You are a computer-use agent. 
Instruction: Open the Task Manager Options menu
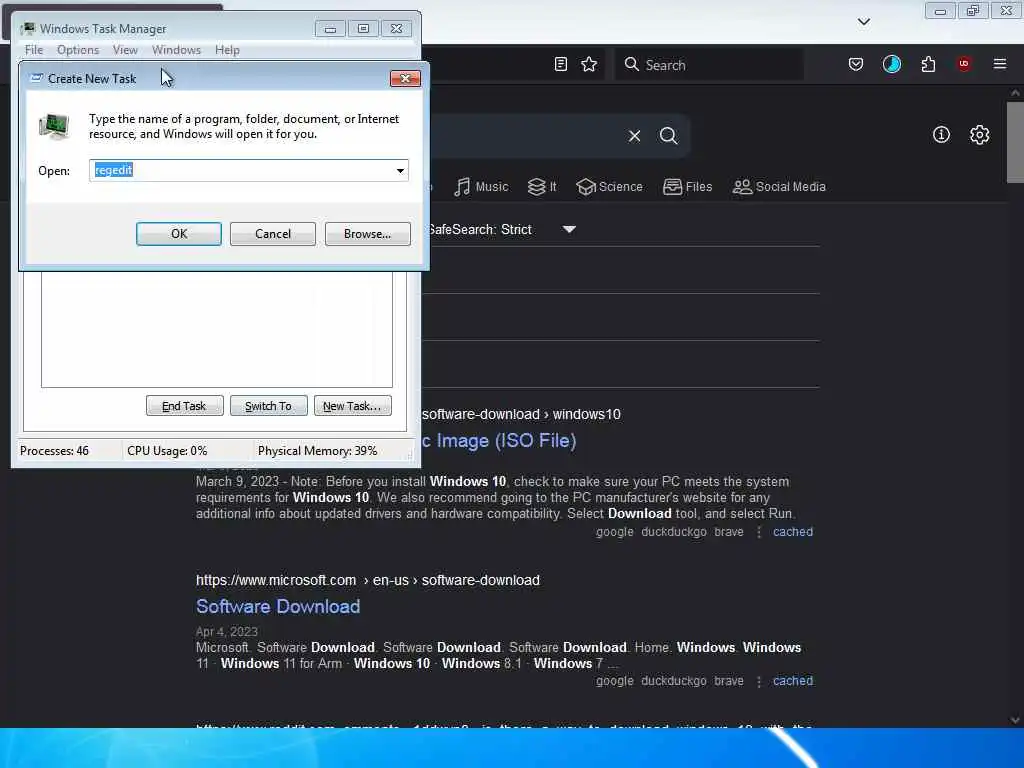pos(78,50)
